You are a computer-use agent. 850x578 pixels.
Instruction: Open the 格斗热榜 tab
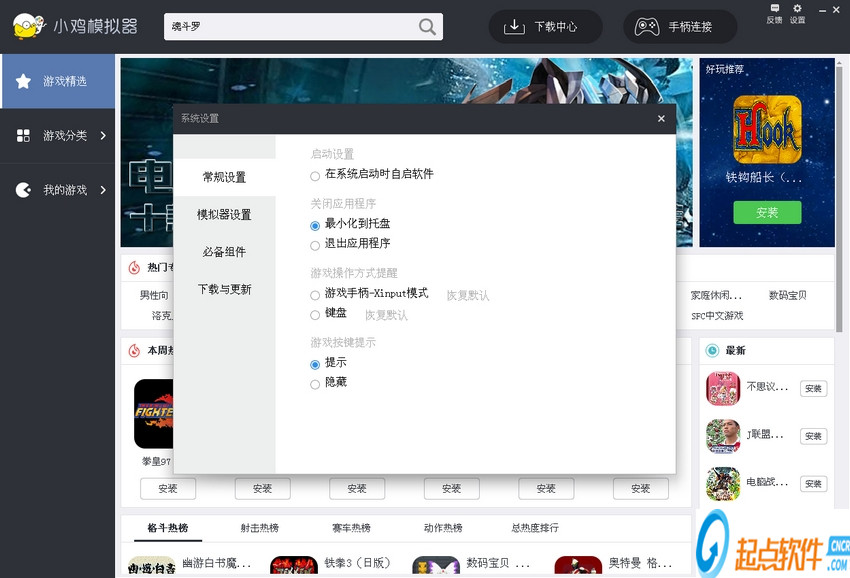pyautogui.click(x=168, y=528)
